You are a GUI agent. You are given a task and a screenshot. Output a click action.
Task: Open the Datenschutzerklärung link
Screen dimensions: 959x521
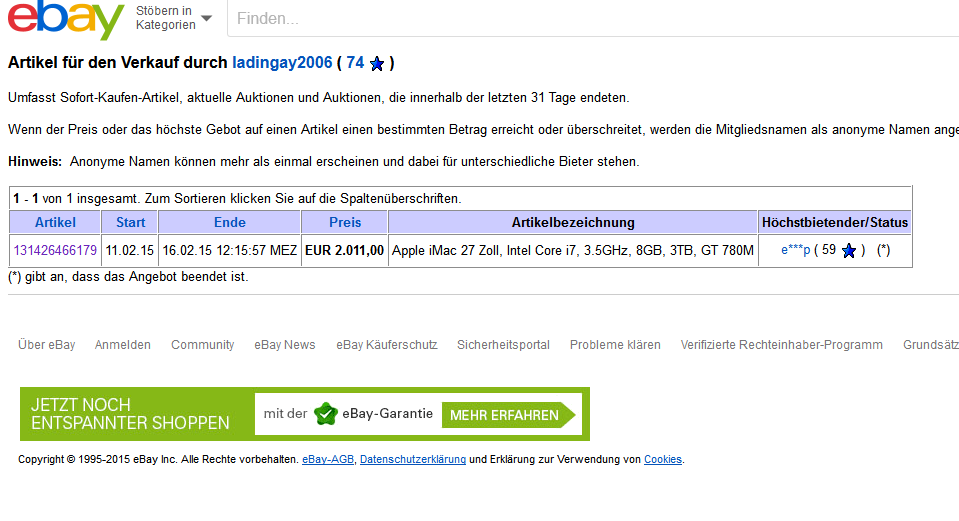click(x=412, y=460)
